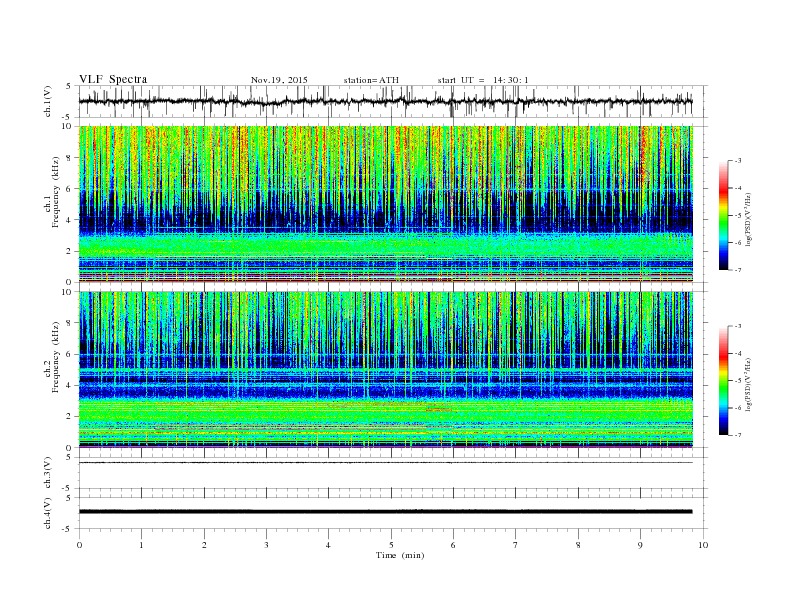Click the ch.1 "Frequency (kHz)" axis label

point(56,192)
